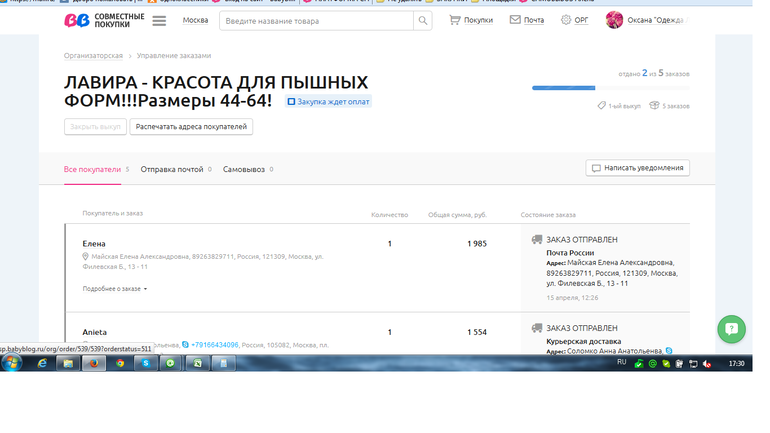The image size is (770, 433).
Task: Click the total sum 1 554
Action: click(x=477, y=332)
